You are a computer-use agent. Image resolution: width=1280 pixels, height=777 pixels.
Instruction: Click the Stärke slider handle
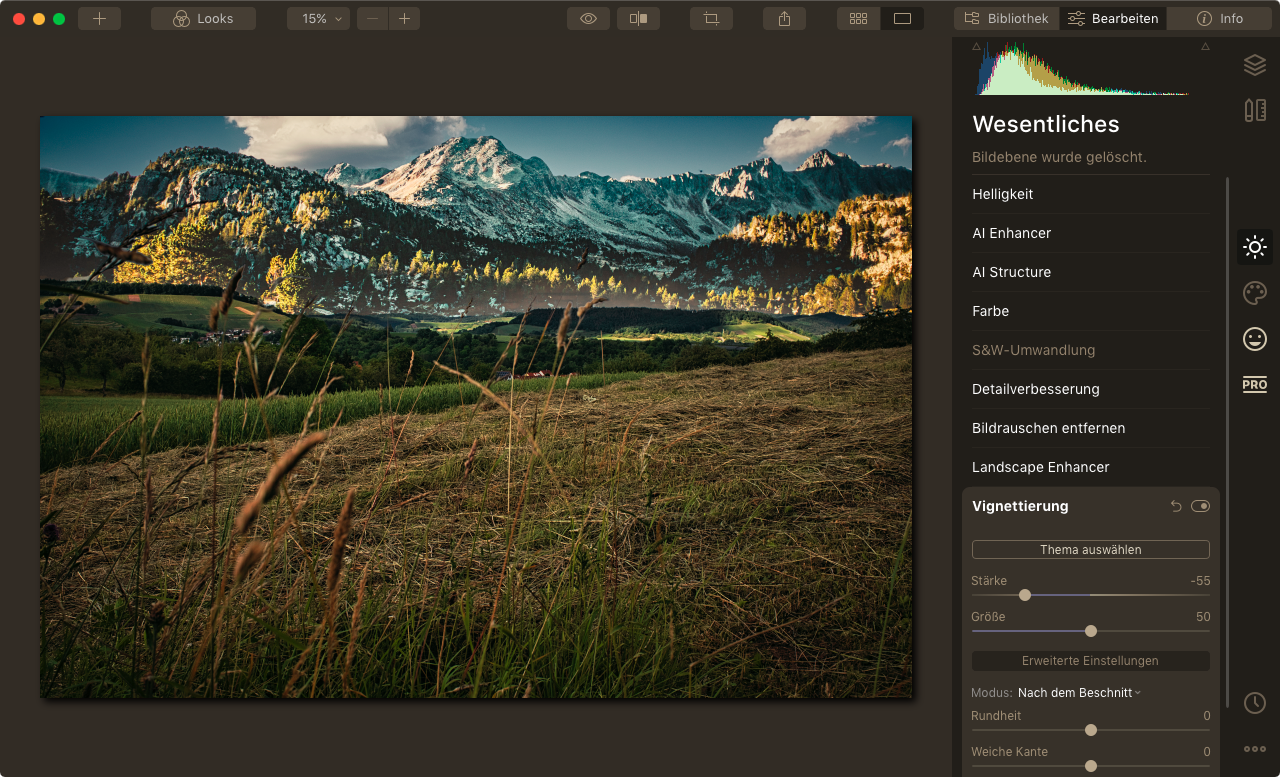pyautogui.click(x=1025, y=595)
